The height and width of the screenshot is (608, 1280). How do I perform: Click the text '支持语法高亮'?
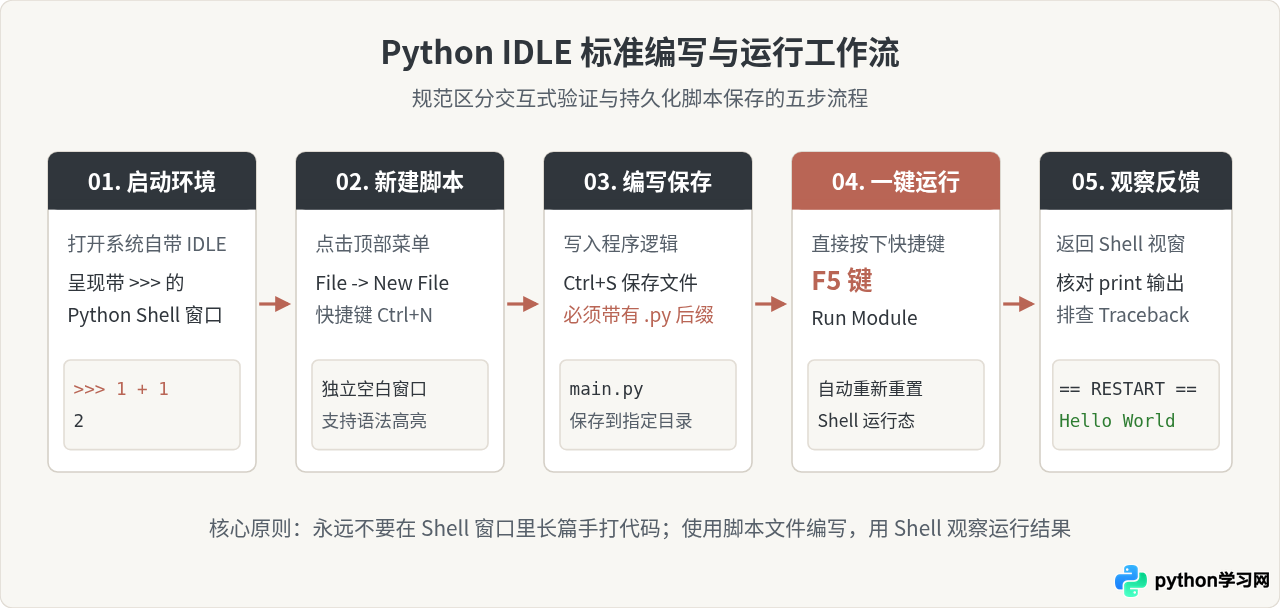pos(375,421)
